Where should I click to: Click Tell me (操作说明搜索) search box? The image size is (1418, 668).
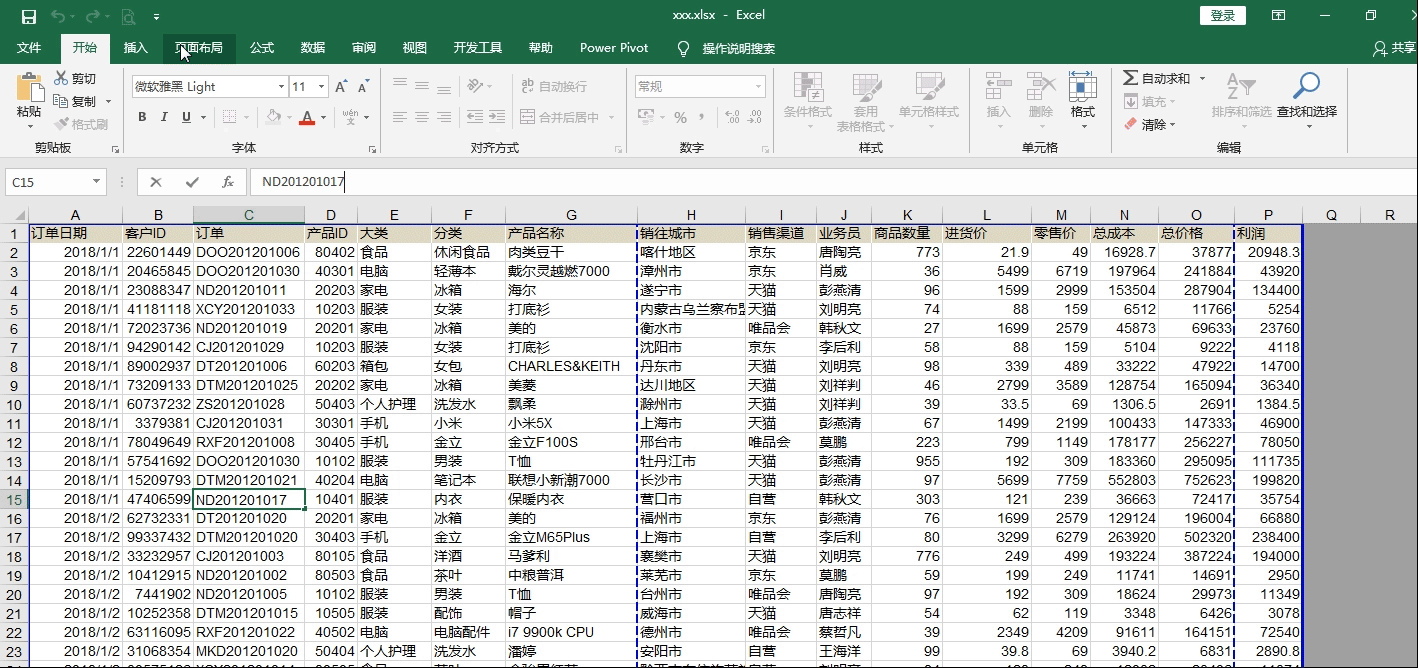pyautogui.click(x=727, y=48)
